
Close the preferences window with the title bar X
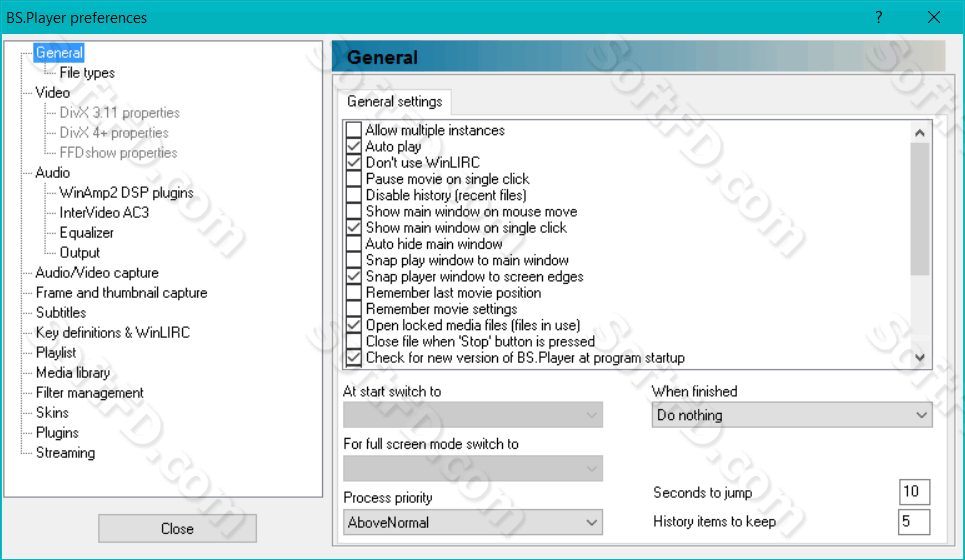(x=934, y=17)
